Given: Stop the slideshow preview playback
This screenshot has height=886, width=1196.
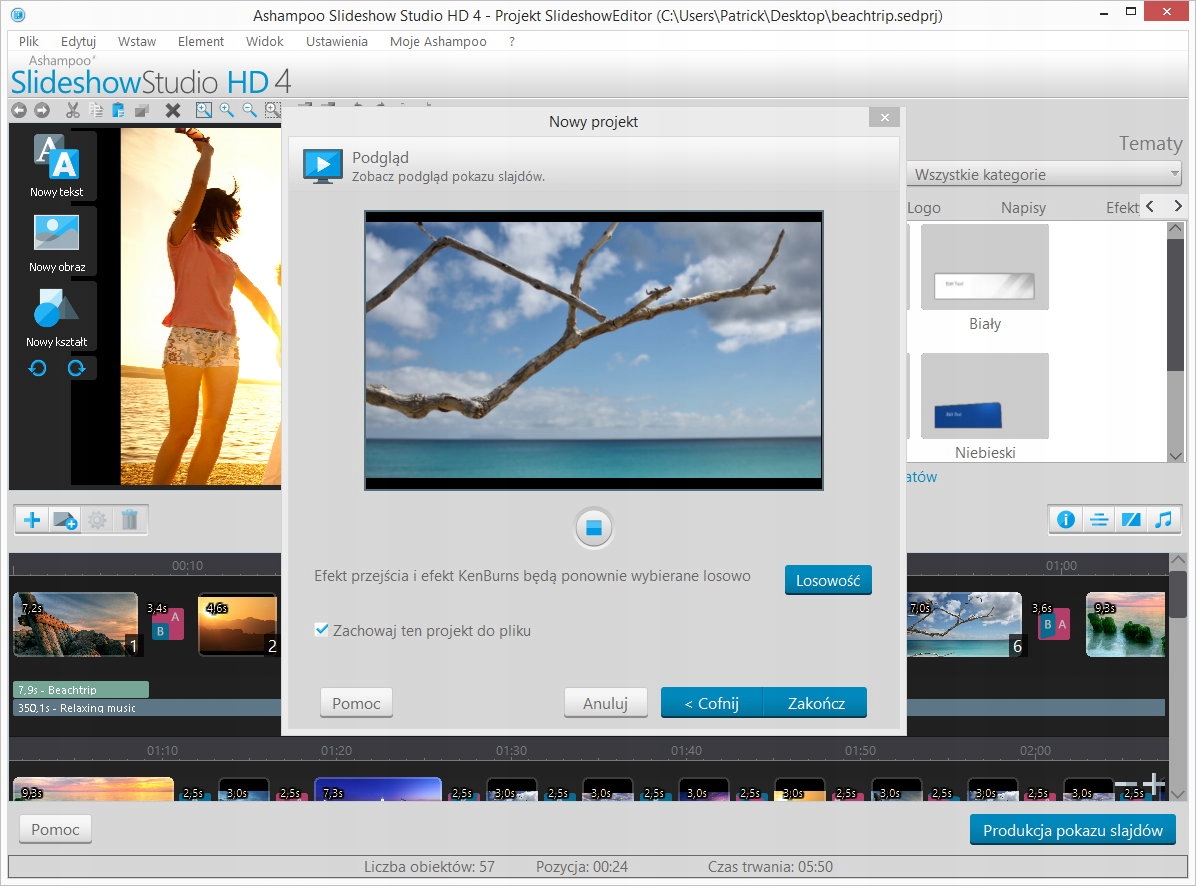Looking at the screenshot, I should click(x=593, y=528).
